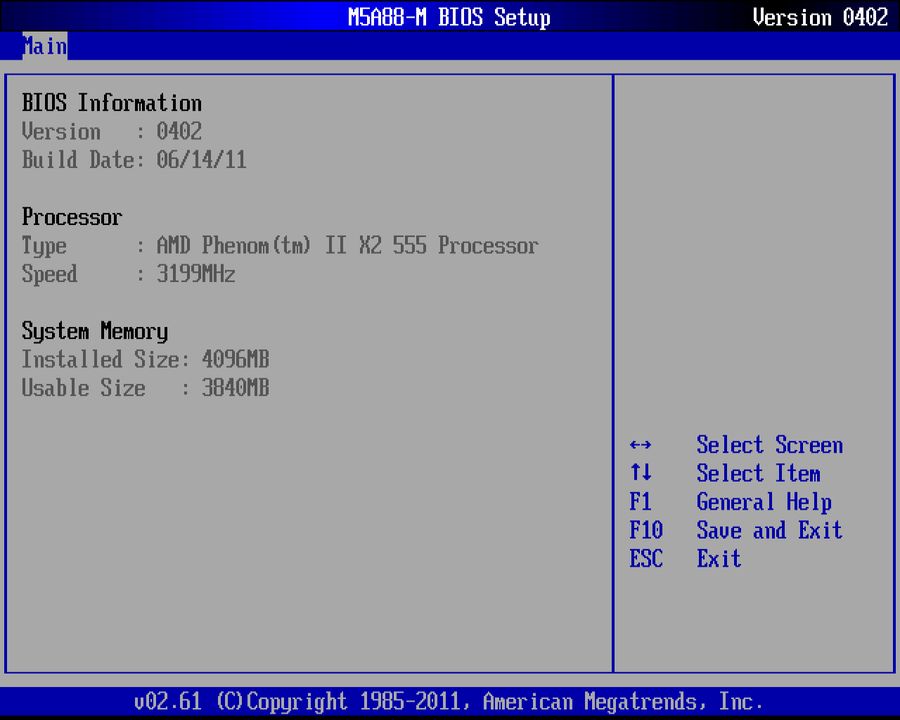Viewport: 900px width, 720px height.
Task: Click the BIOS Version 0402 row
Action: tap(112, 131)
